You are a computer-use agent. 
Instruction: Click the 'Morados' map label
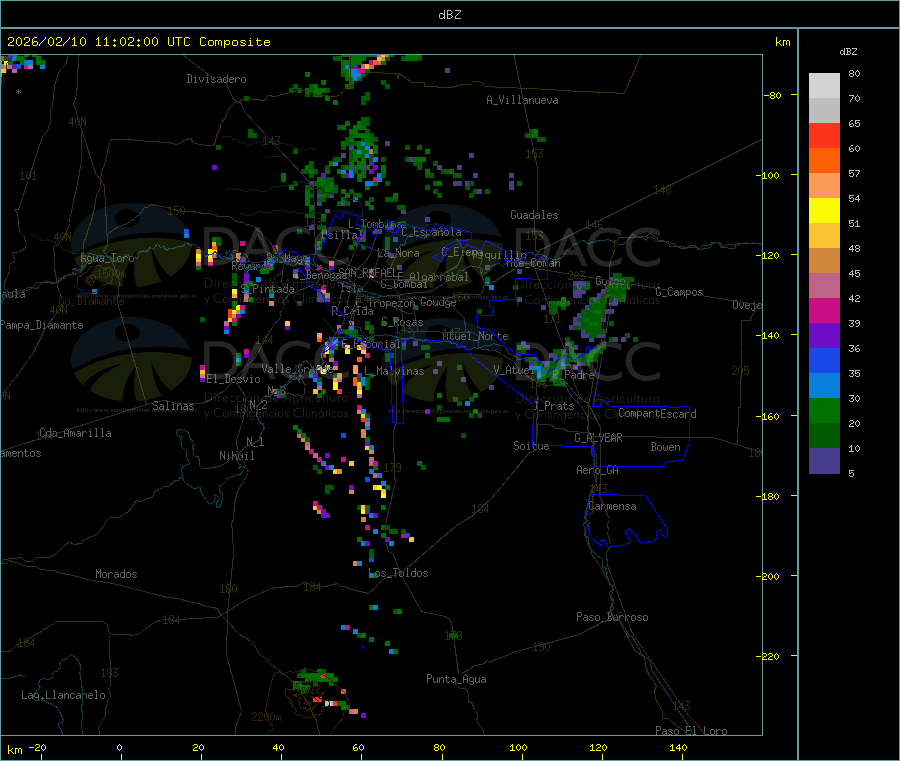pos(116,574)
